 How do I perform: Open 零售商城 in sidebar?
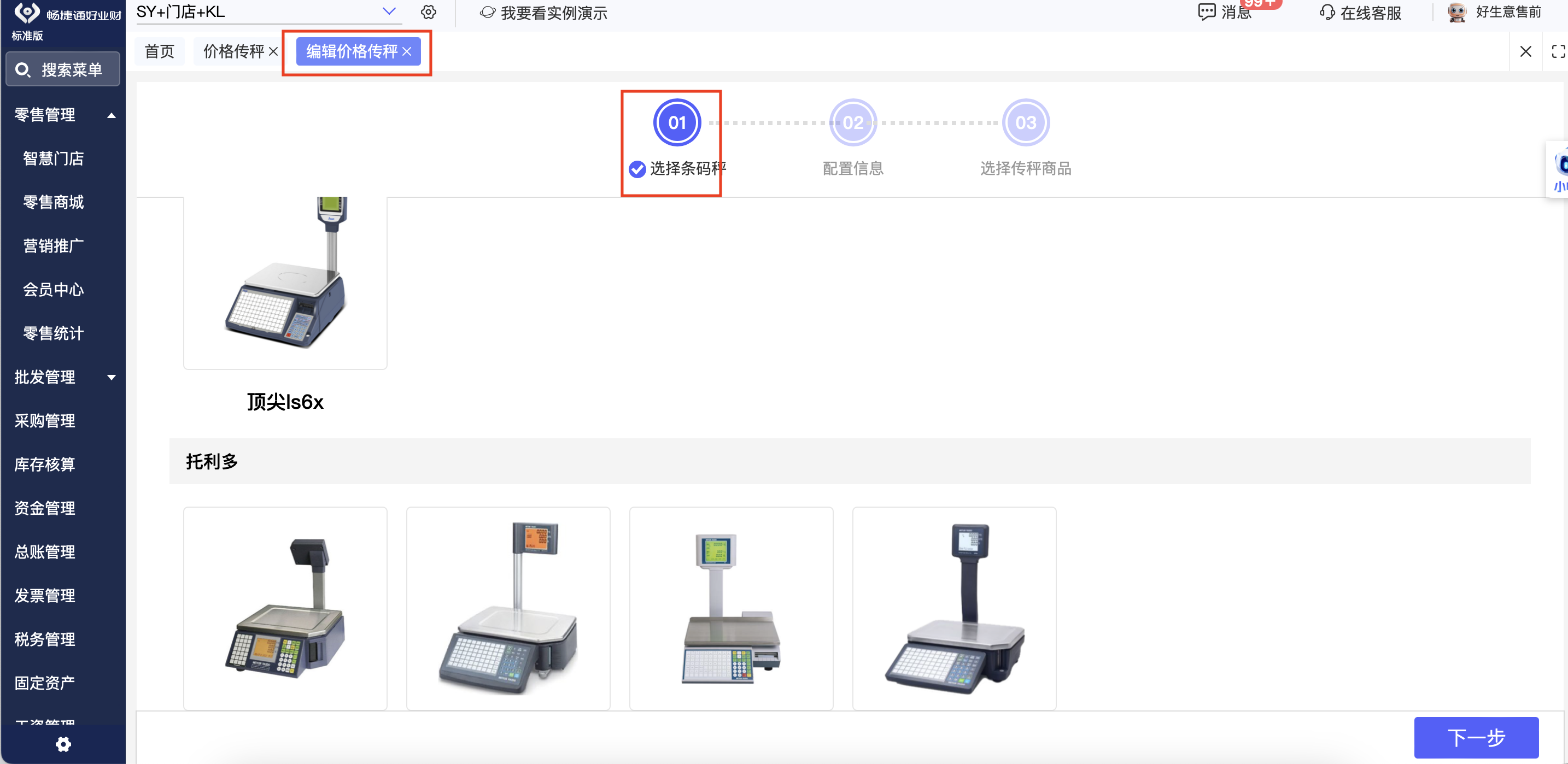54,203
